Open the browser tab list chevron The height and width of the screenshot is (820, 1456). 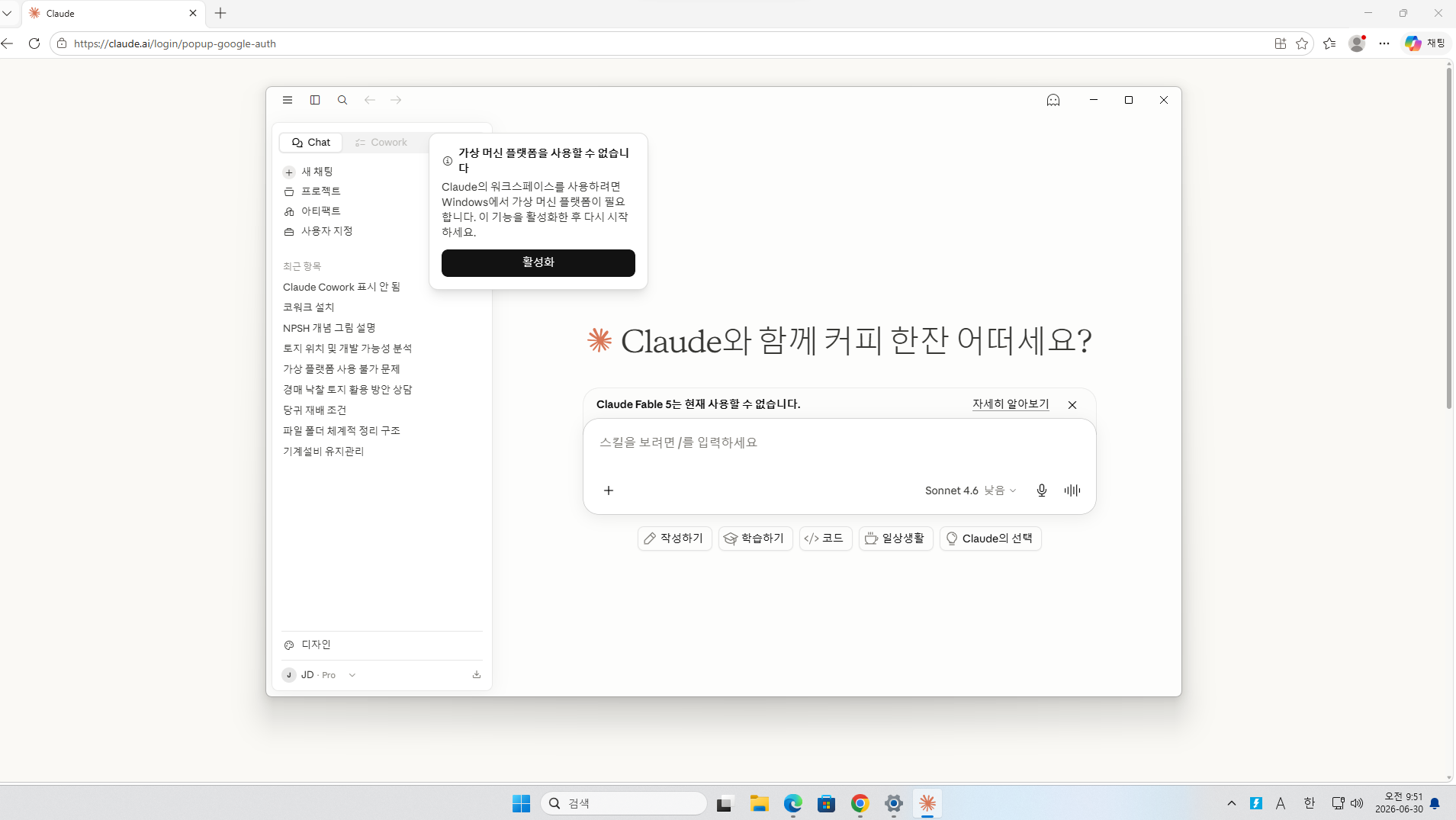pyautogui.click(x=8, y=13)
